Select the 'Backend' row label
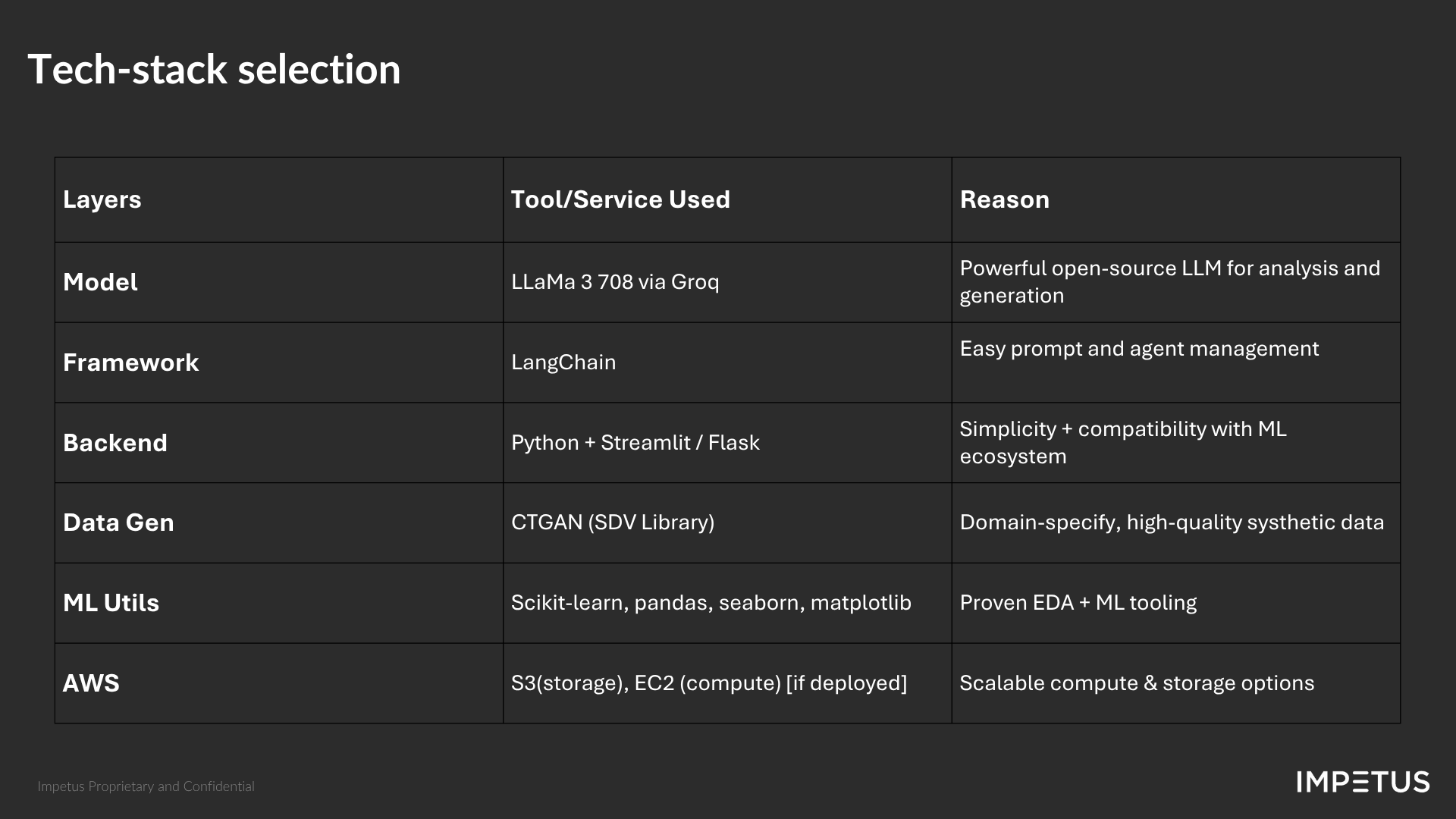Screen dimensions: 1456x819 coord(115,443)
